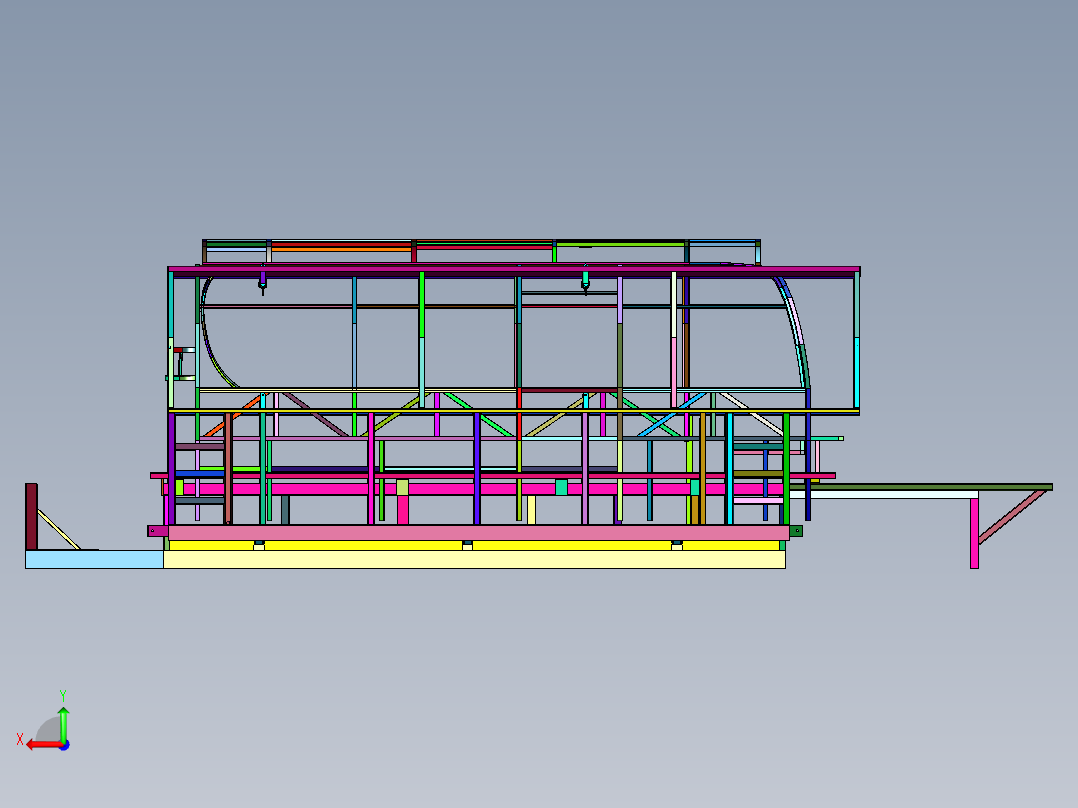This screenshot has width=1078, height=808.
Task: Select the purple hanging nozzle under the roof
Action: point(262,282)
